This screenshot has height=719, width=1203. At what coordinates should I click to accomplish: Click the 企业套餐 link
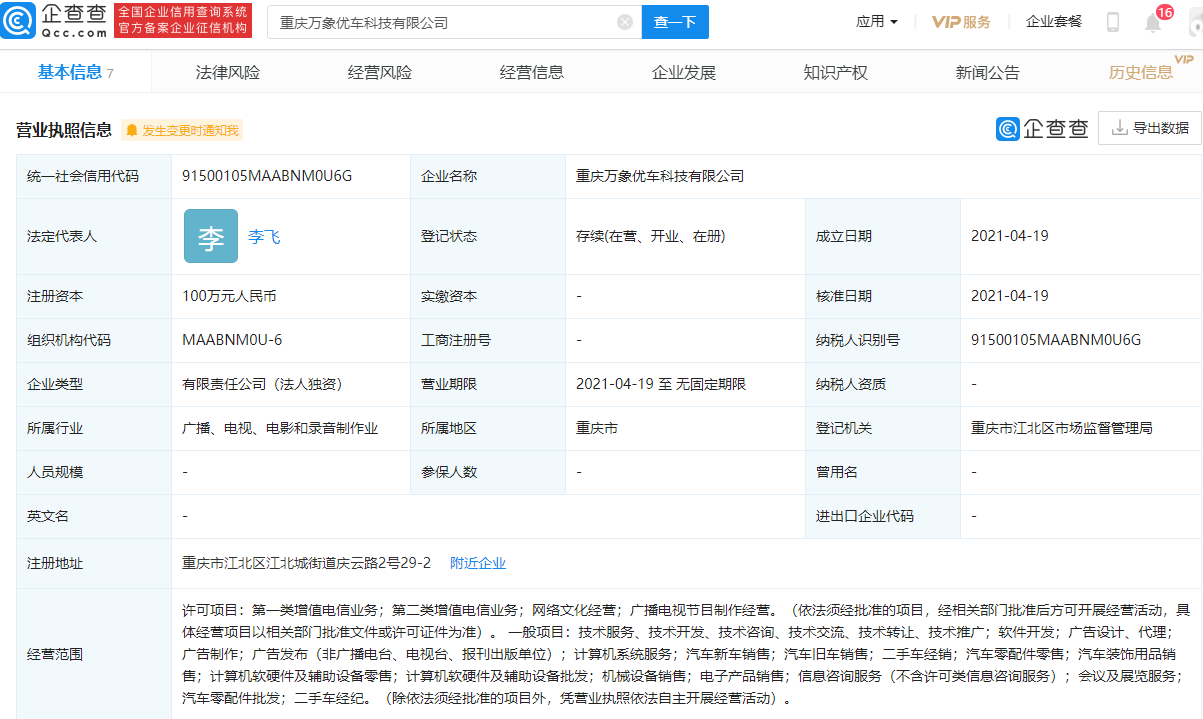click(x=1054, y=22)
